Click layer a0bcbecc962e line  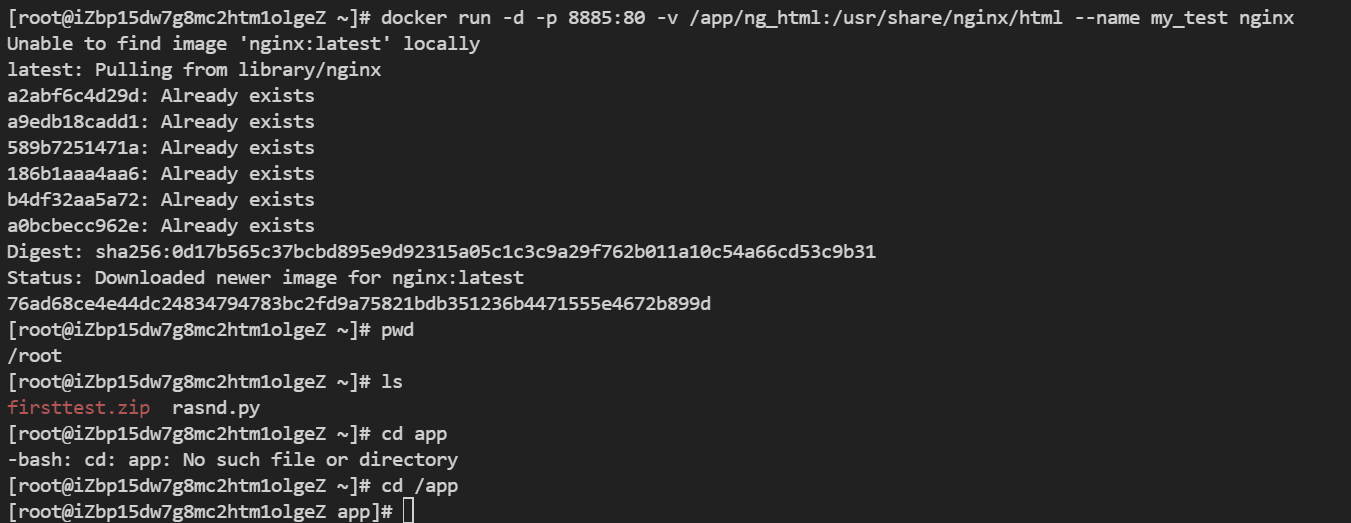tap(160, 225)
